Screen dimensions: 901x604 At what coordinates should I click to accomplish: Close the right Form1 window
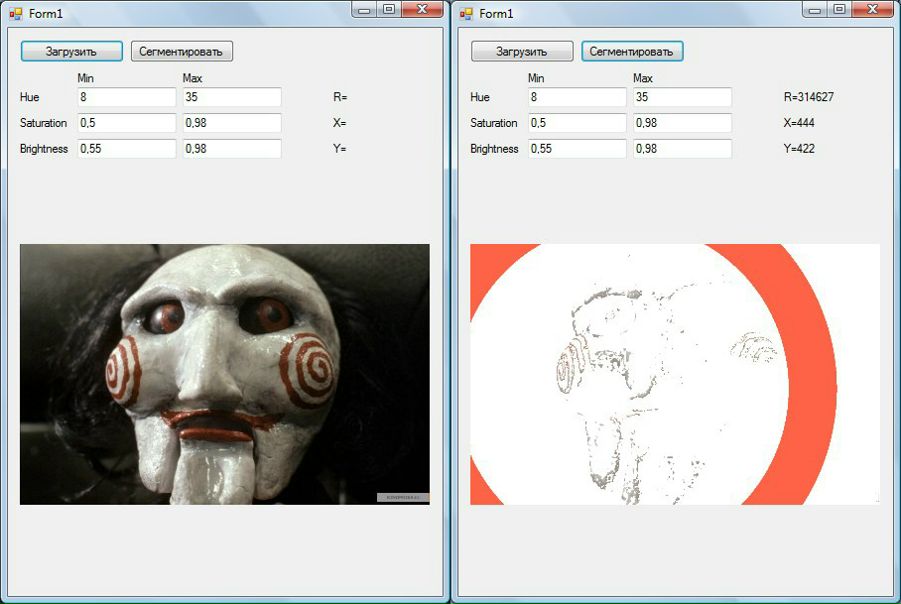(x=873, y=10)
